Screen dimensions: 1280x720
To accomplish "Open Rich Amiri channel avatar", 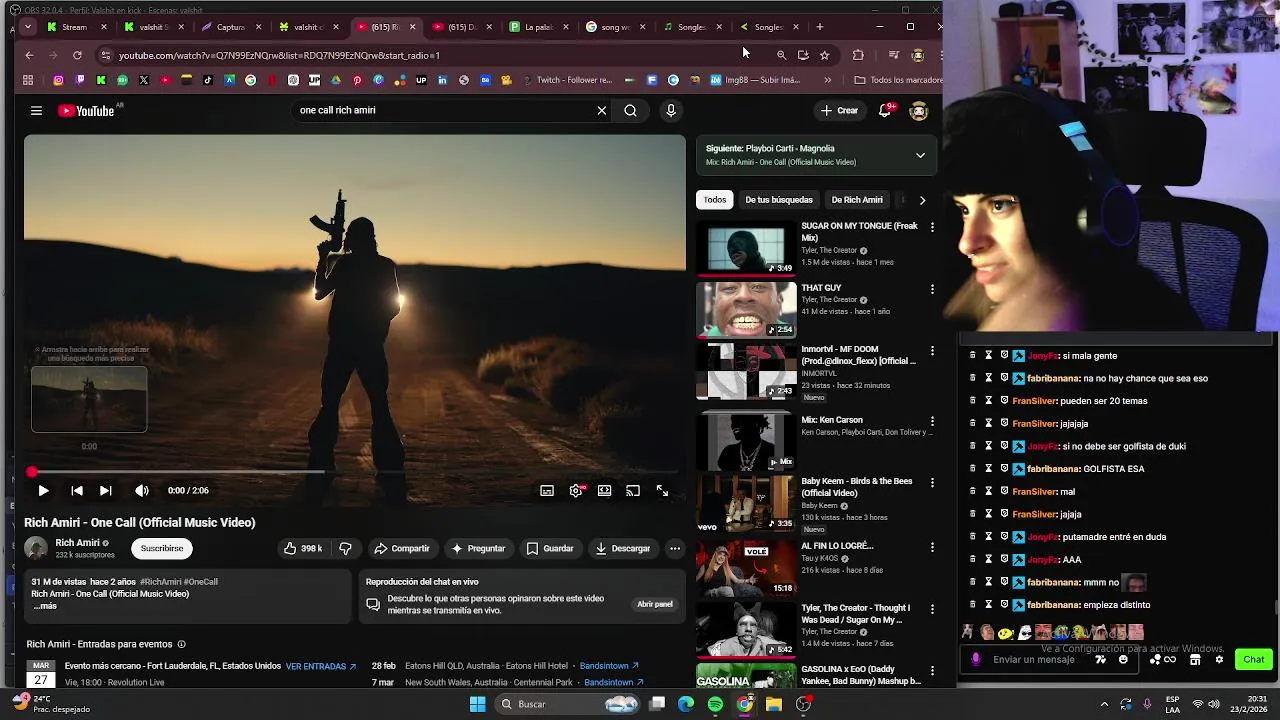I will tap(36, 548).
